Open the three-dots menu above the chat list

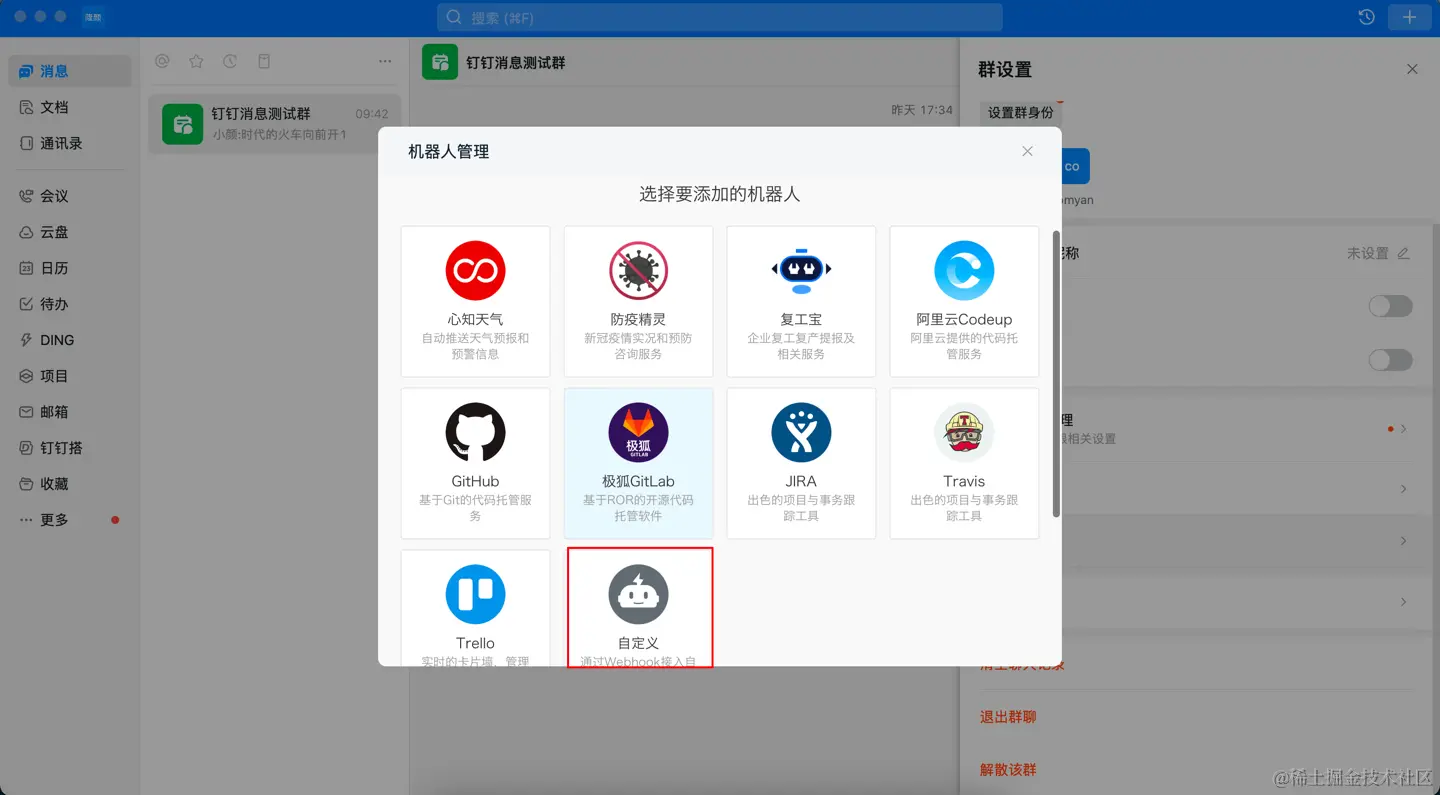tap(385, 61)
